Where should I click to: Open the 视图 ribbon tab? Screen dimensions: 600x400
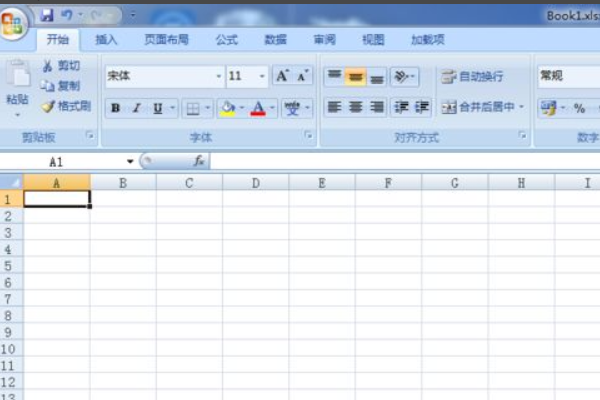coord(373,39)
